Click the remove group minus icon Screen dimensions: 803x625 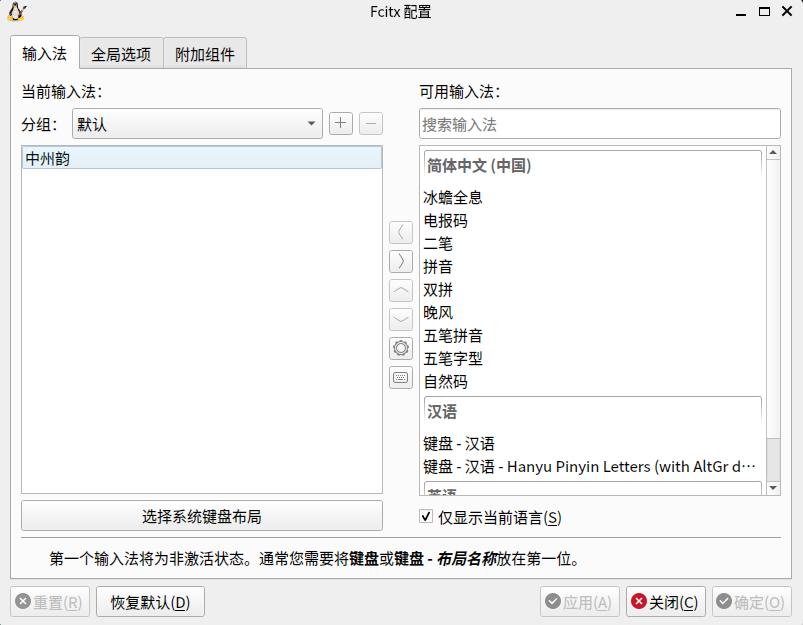(371, 123)
